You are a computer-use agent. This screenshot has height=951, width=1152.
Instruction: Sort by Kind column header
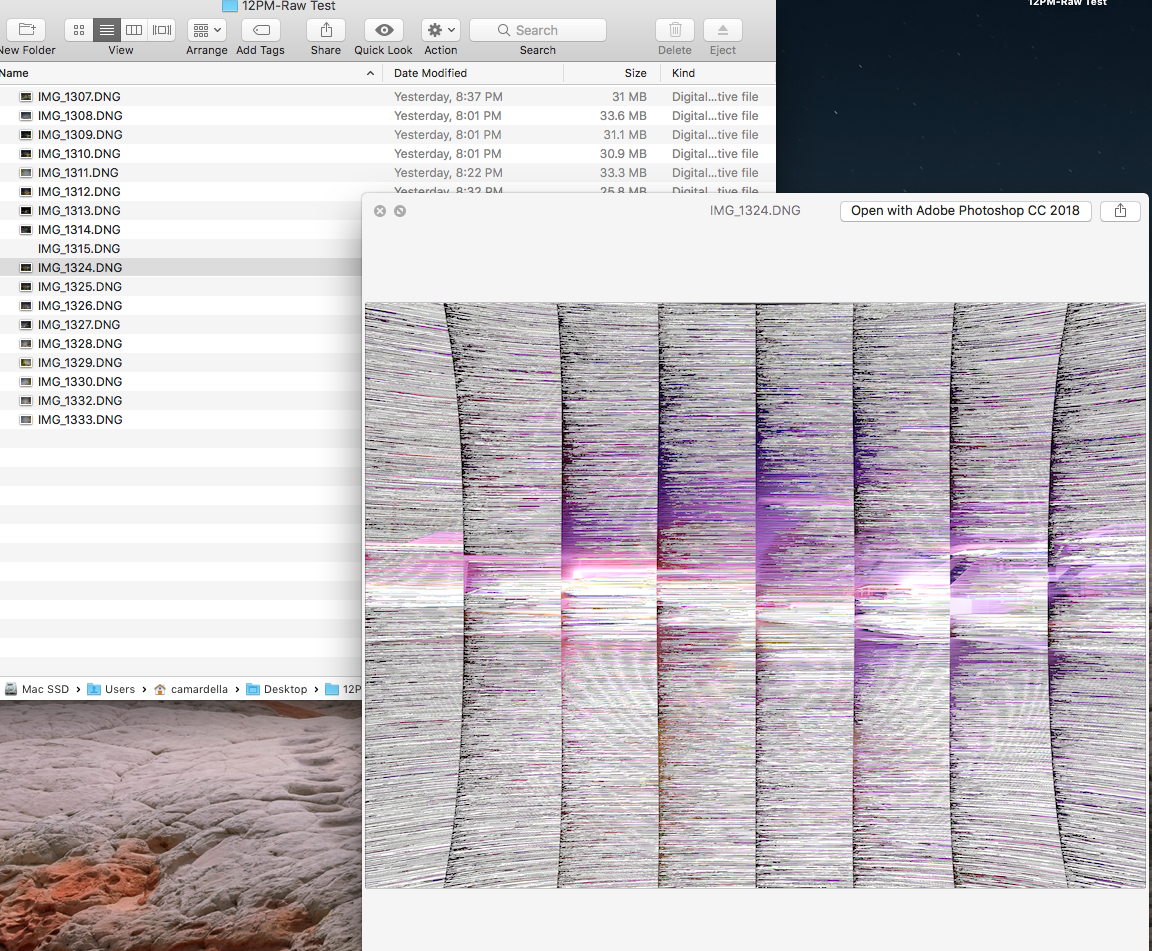pyautogui.click(x=683, y=73)
